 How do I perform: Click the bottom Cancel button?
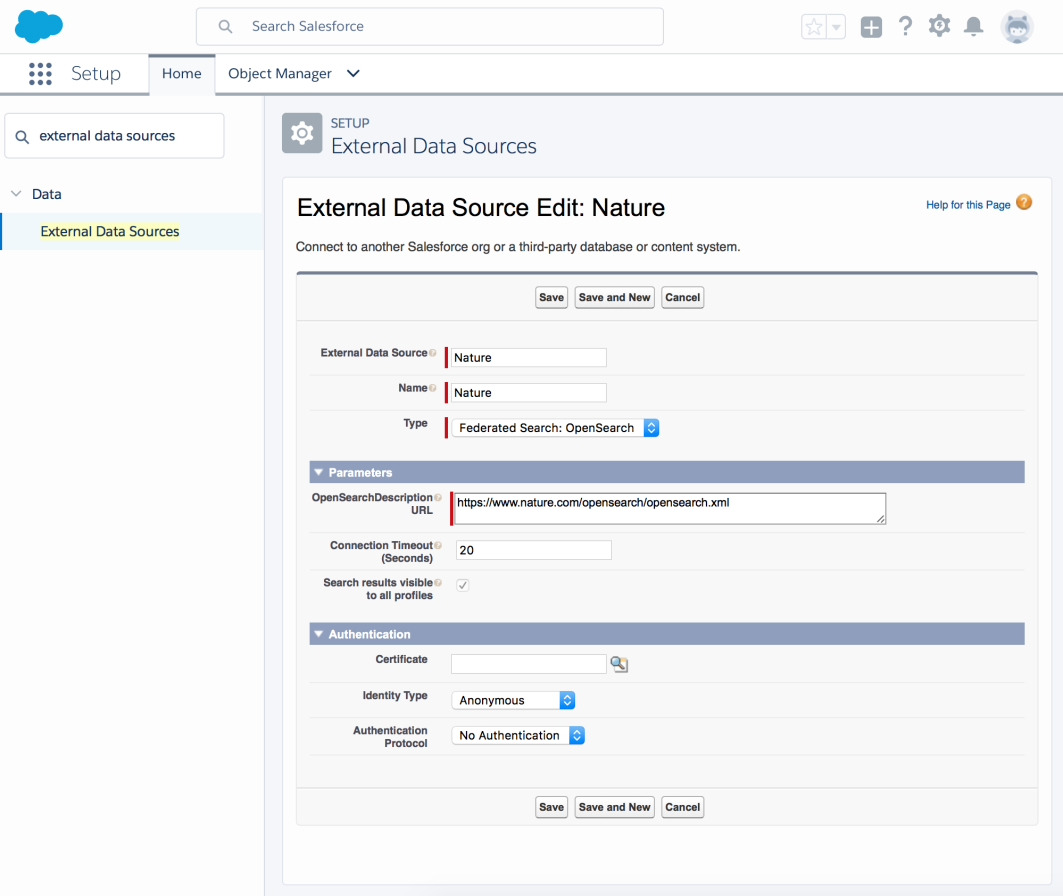[683, 807]
